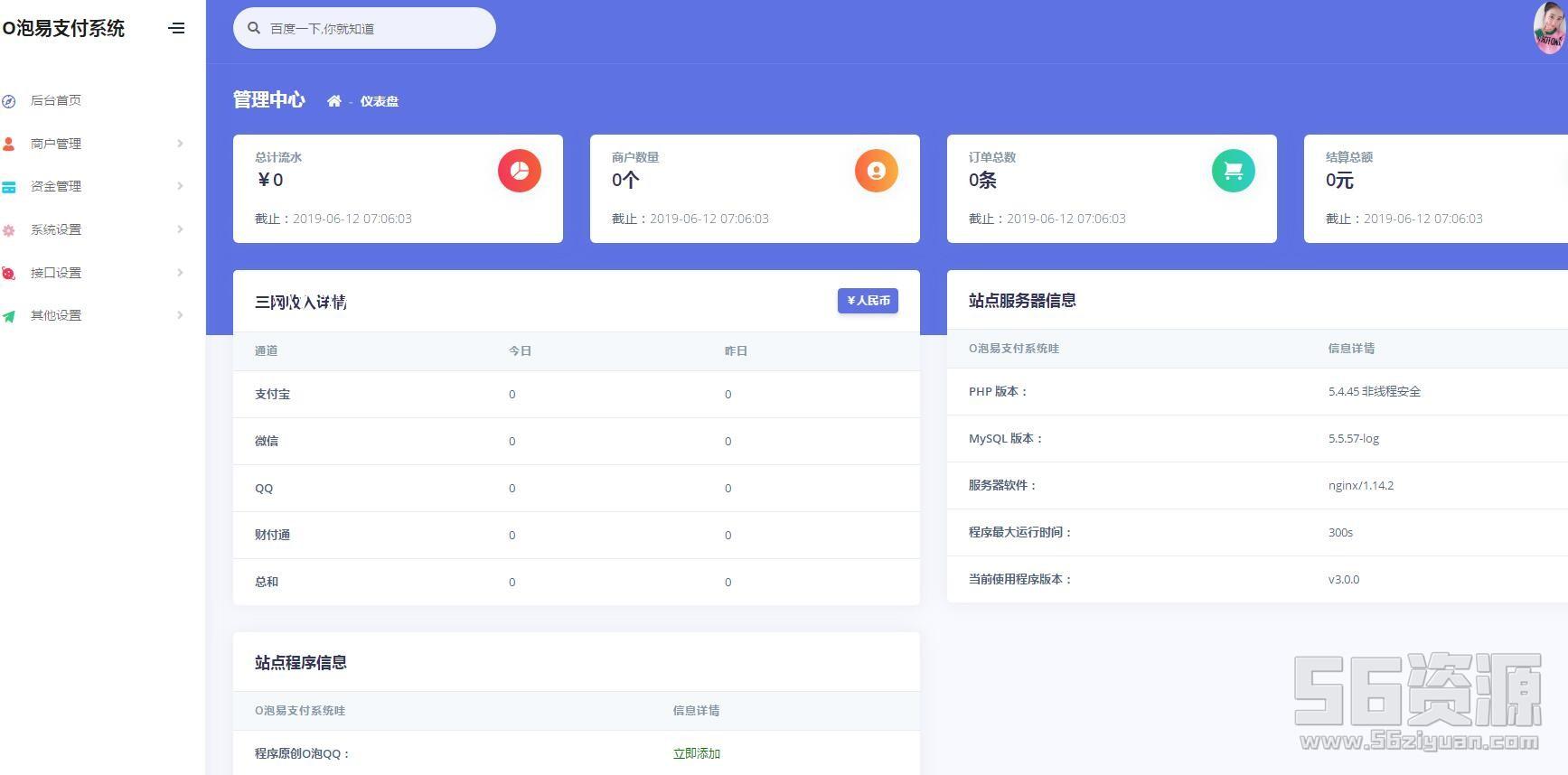Click the 立即添加 link
Viewport: 1568px width, 775px height.
coord(696,753)
